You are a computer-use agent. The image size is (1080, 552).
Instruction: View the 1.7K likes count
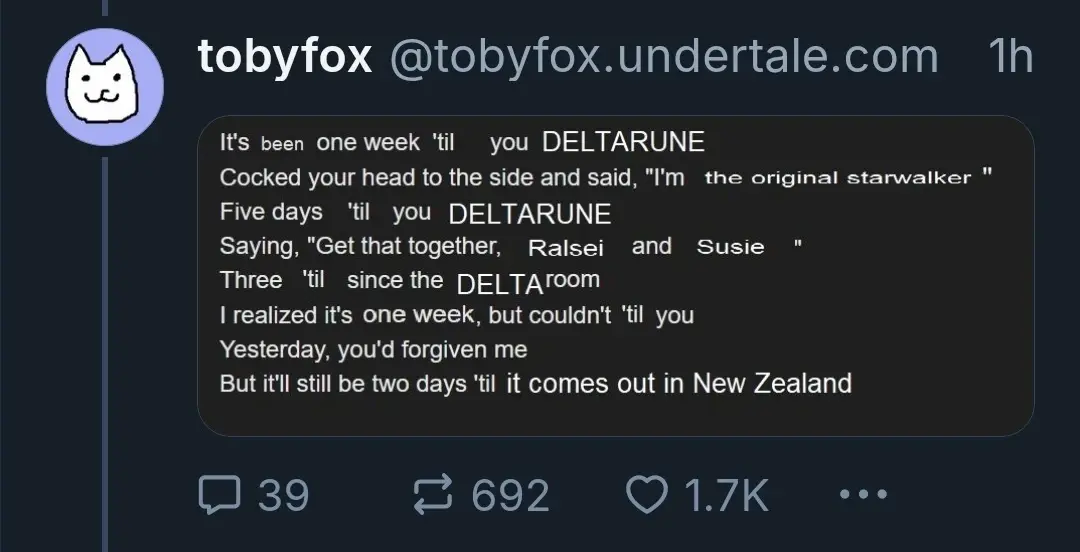pyautogui.click(x=726, y=495)
